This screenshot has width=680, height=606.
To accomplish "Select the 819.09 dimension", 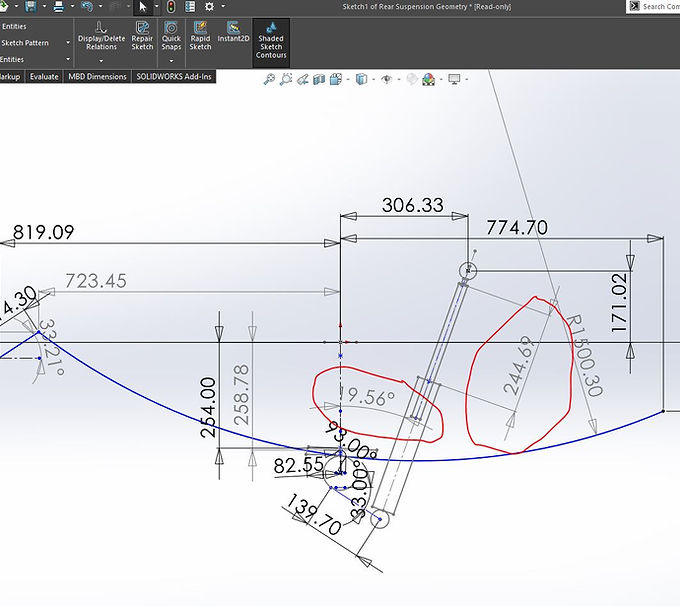I will pos(43,232).
